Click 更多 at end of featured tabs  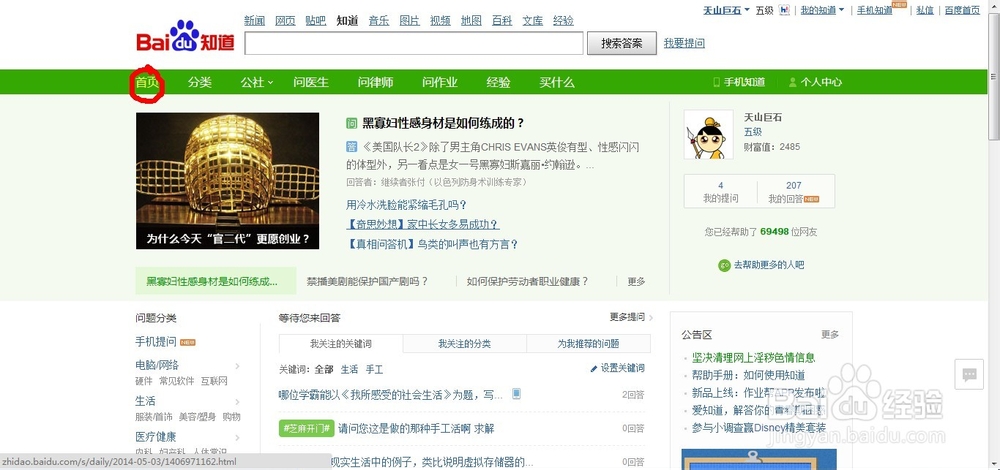click(636, 281)
